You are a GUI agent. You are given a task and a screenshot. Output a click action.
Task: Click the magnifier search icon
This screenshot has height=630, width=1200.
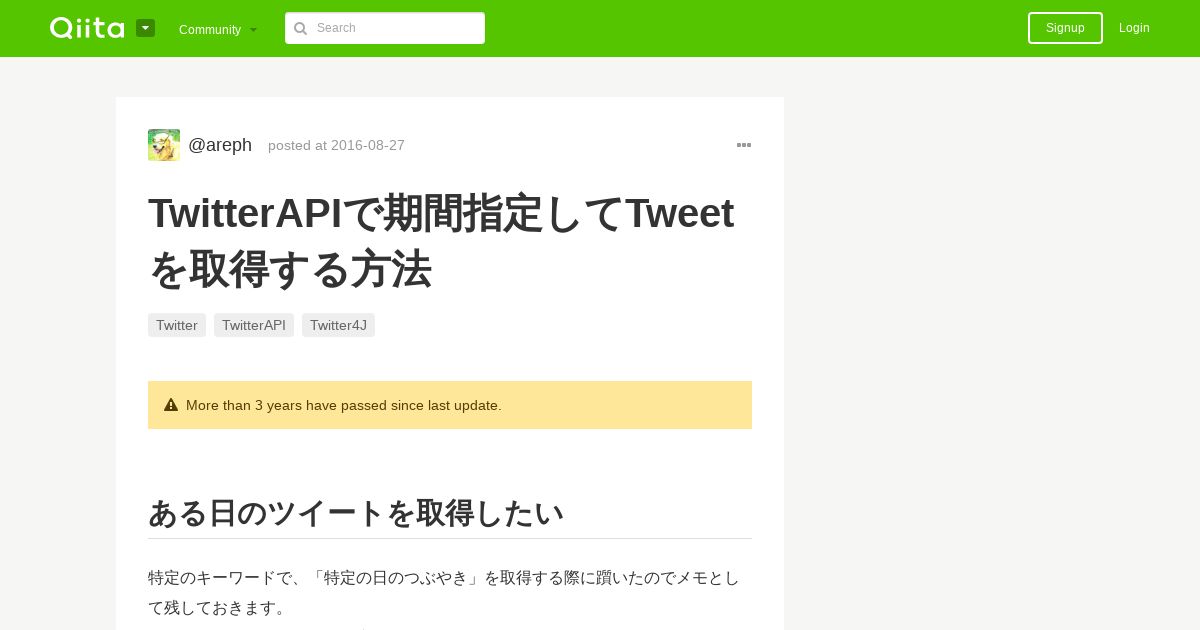300,29
